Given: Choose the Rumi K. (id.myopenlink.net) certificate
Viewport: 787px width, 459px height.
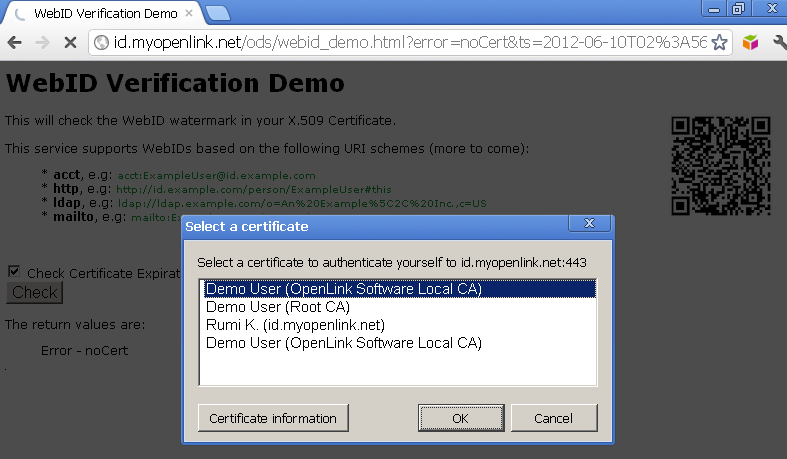Looking at the screenshot, I should 295,325.
